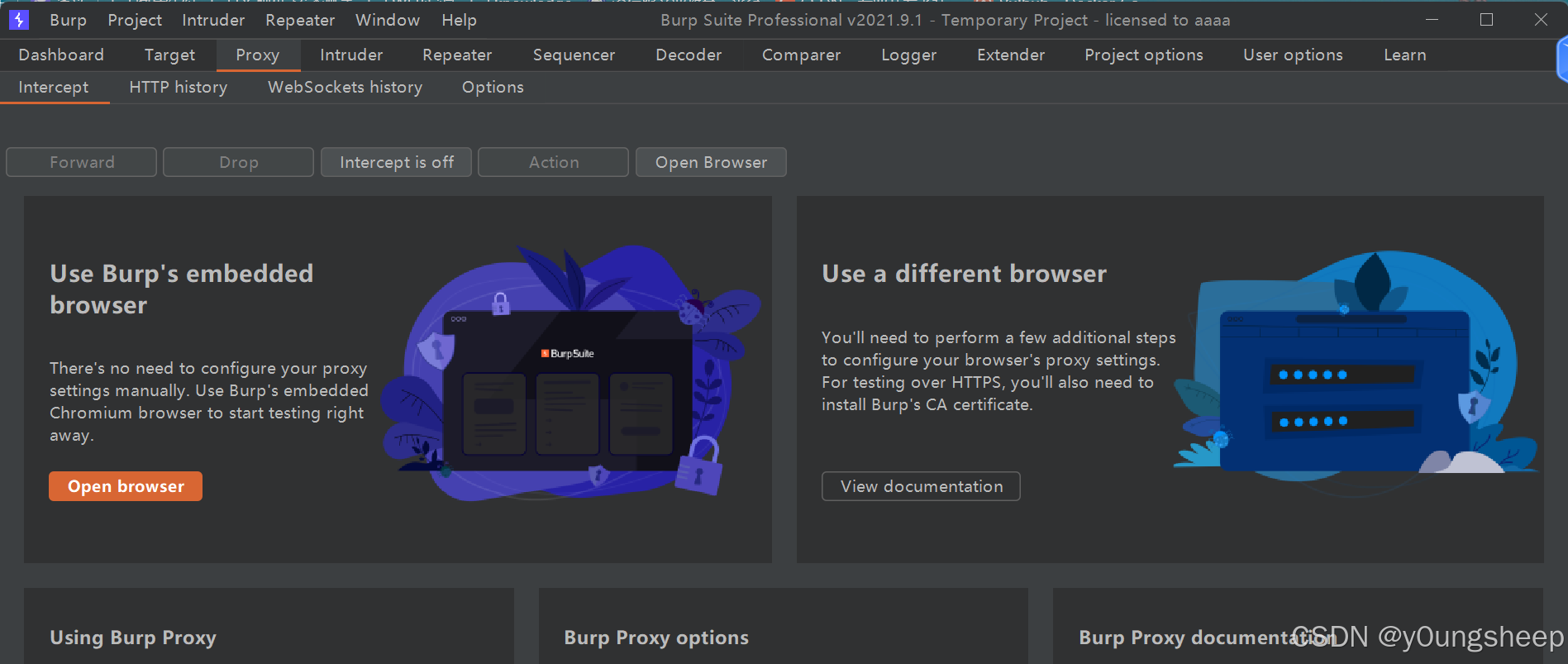The width and height of the screenshot is (1568, 664).
Task: Open the Sequencer tab
Action: click(574, 55)
